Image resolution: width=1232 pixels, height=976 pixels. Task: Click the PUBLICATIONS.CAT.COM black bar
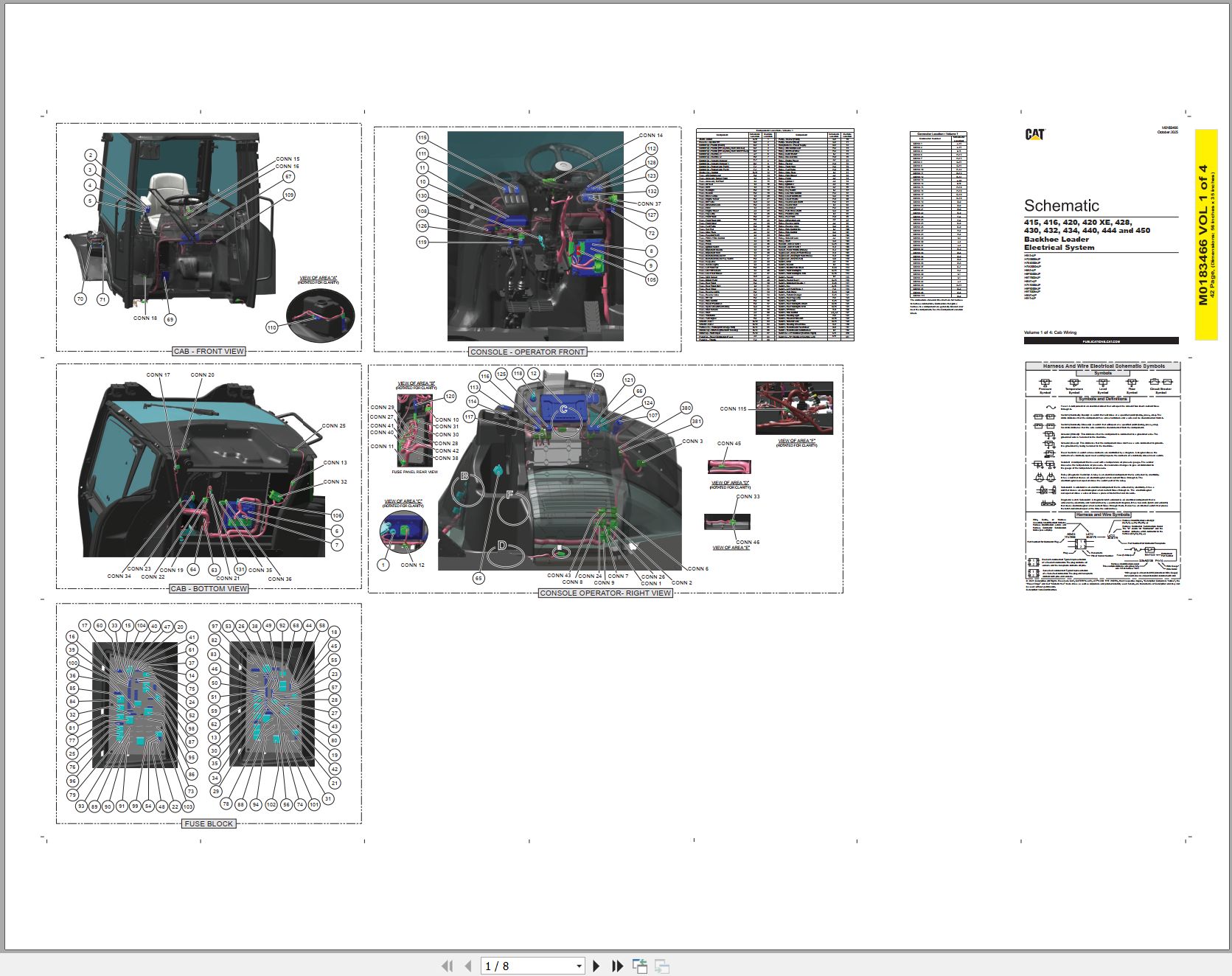point(1101,341)
